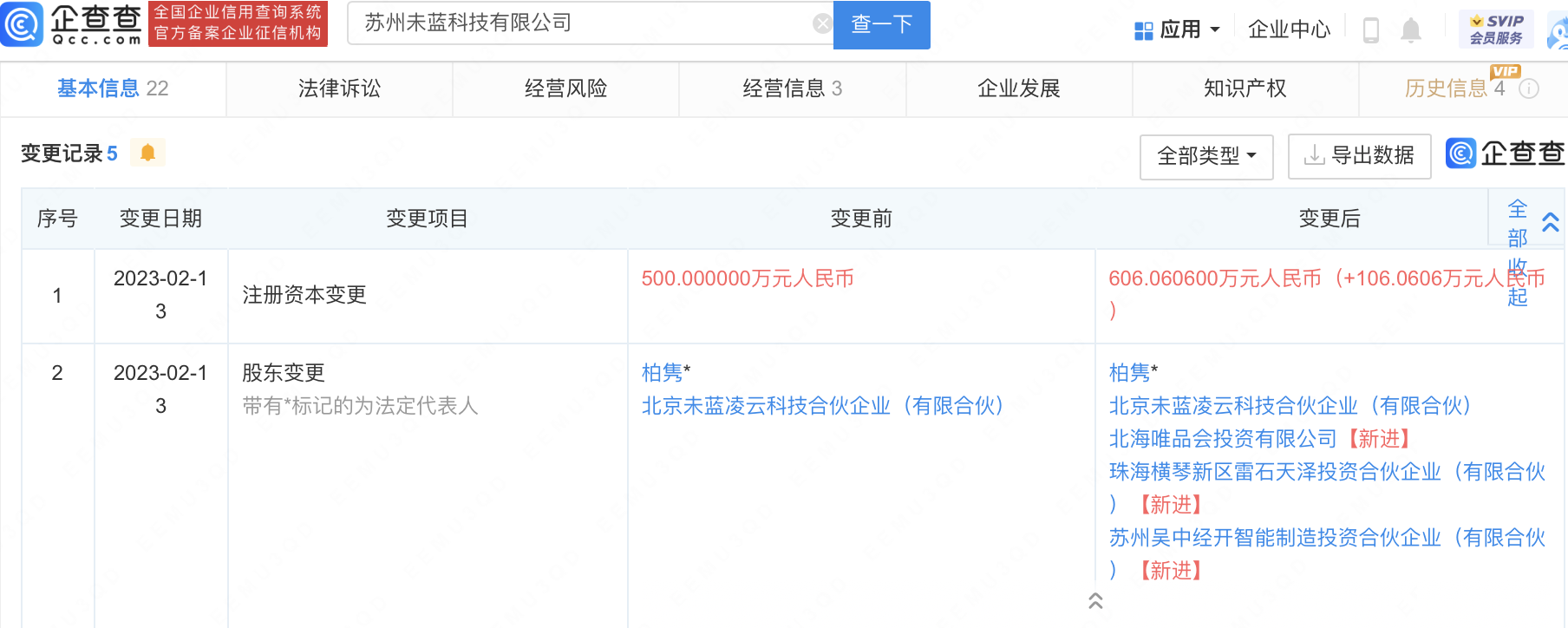
Task: Open the notifications bell in the header
Action: coord(1411,30)
